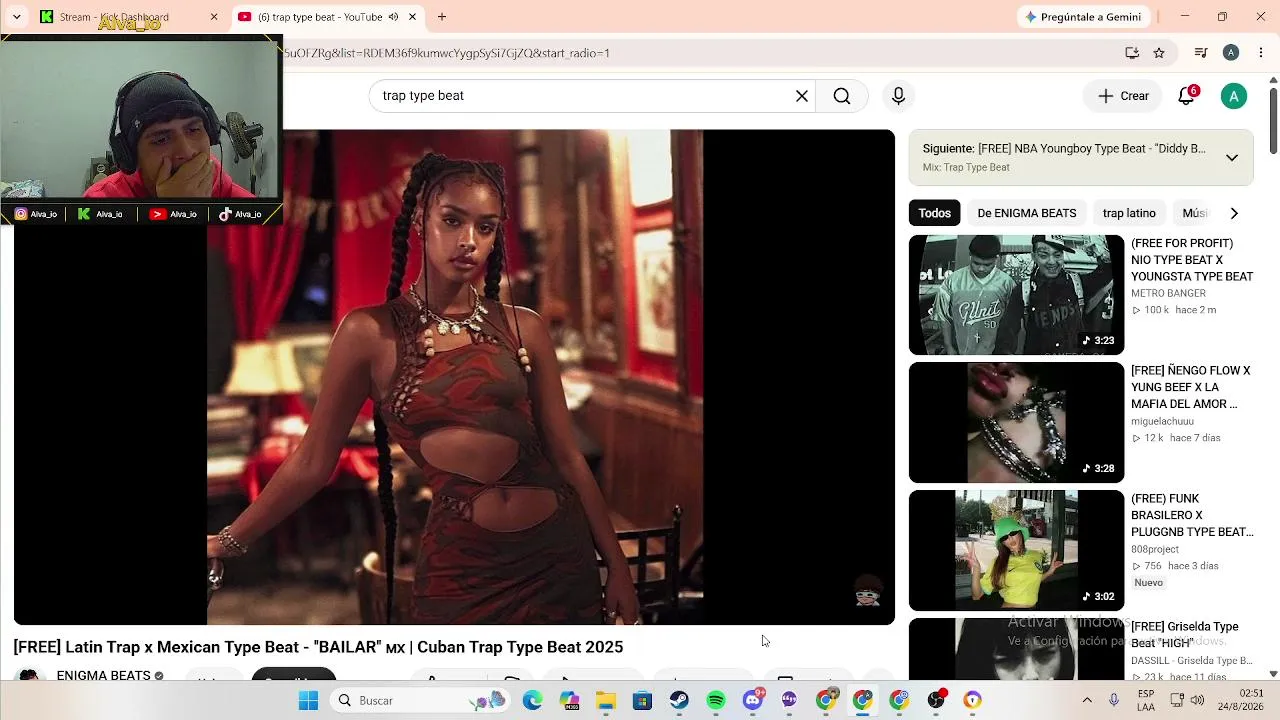1280x720 pixels.
Task: Bookmark this page with the star icon
Action: pos(1159,53)
